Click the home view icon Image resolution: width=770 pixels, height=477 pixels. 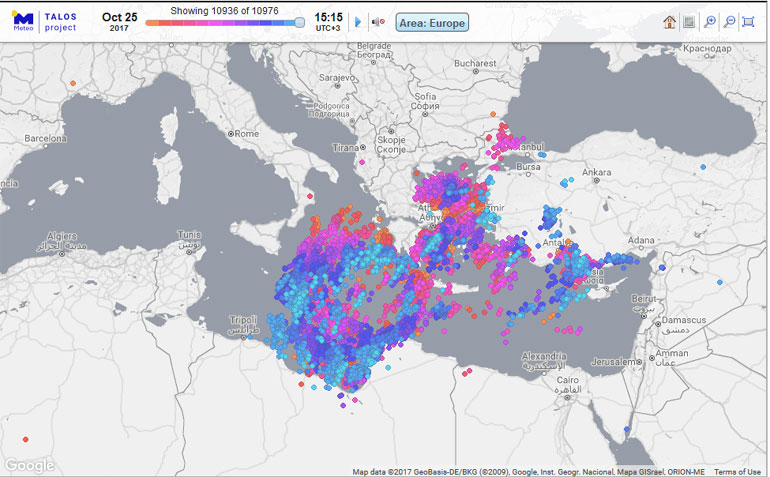pos(669,22)
